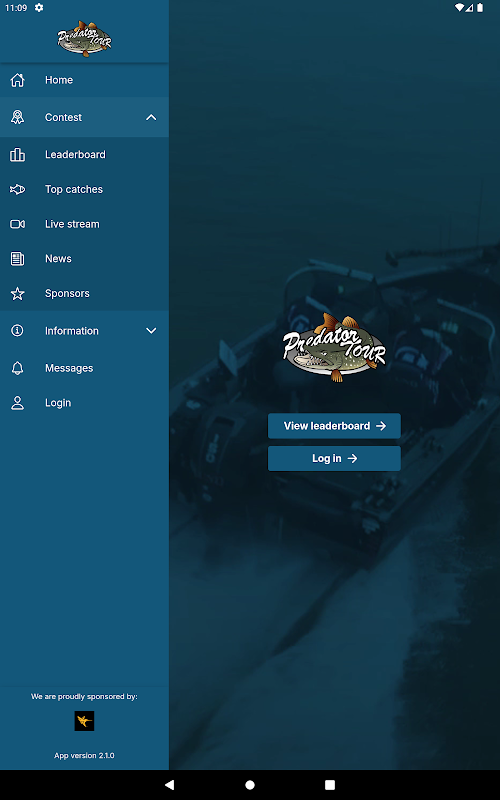Collapse the Contest section chevron

[x=151, y=117]
